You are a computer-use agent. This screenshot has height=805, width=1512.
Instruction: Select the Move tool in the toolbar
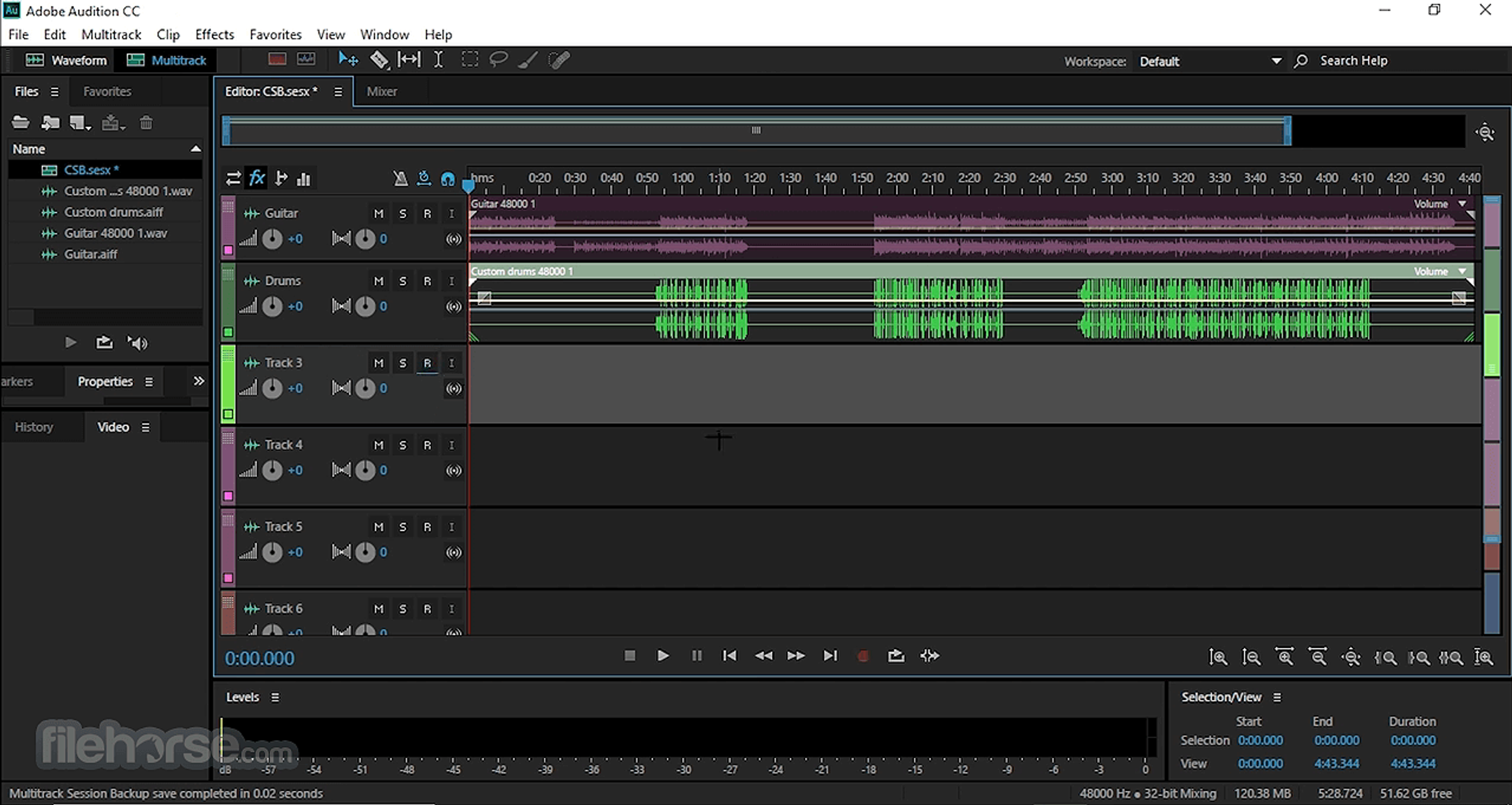[x=348, y=59]
